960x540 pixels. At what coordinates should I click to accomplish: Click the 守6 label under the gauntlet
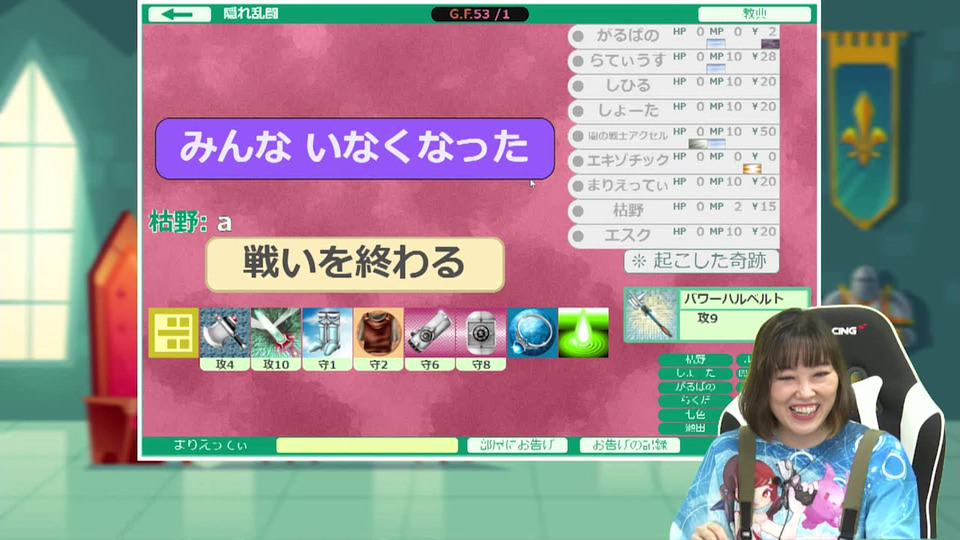click(430, 364)
